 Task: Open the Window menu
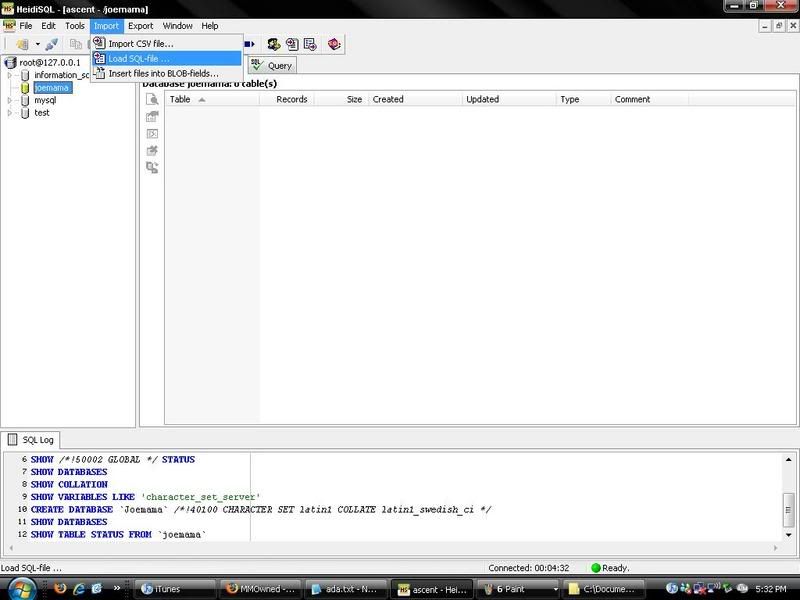pyautogui.click(x=177, y=26)
